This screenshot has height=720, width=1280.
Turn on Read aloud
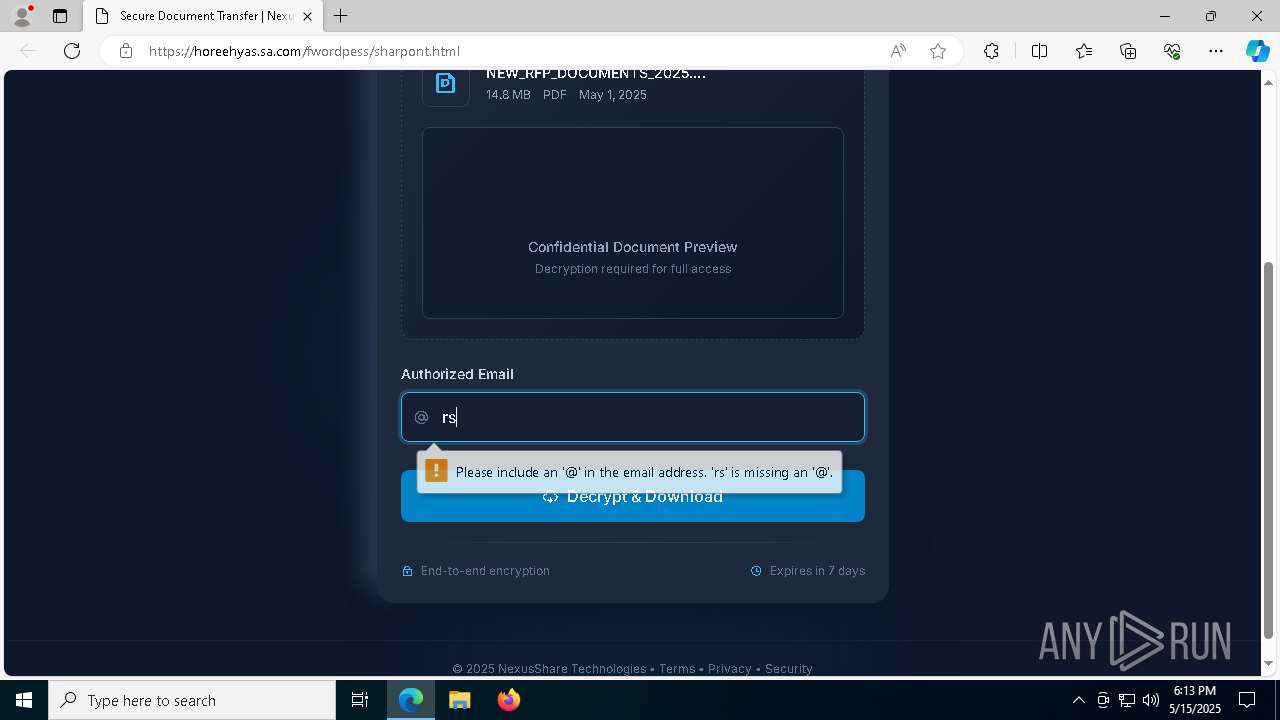pyautogui.click(x=898, y=51)
